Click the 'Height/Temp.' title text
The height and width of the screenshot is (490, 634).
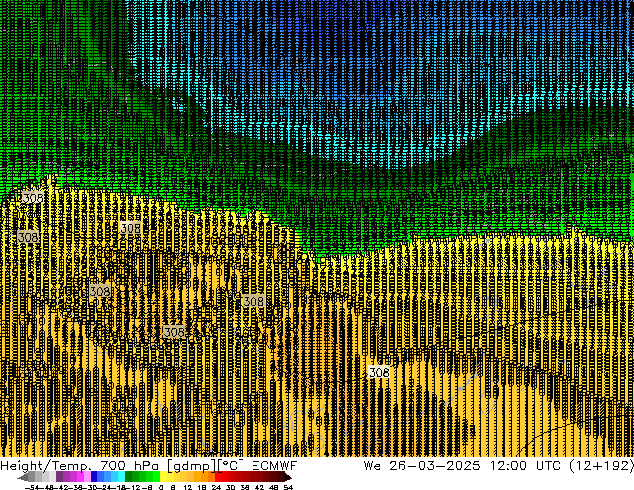click(44, 466)
